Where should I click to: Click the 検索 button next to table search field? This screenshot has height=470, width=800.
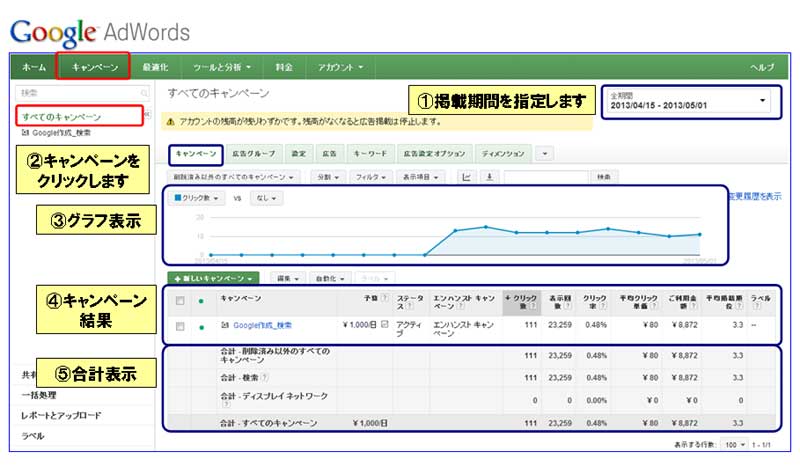(x=604, y=177)
